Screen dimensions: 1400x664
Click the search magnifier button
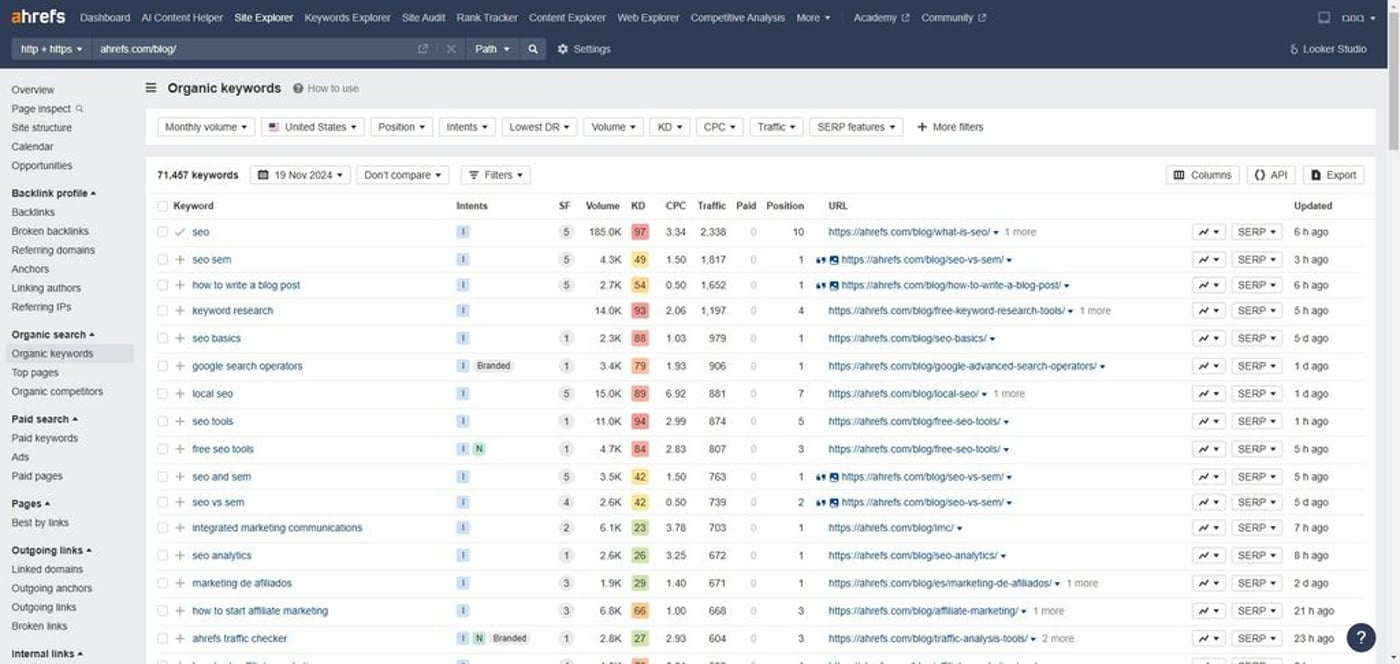533,49
